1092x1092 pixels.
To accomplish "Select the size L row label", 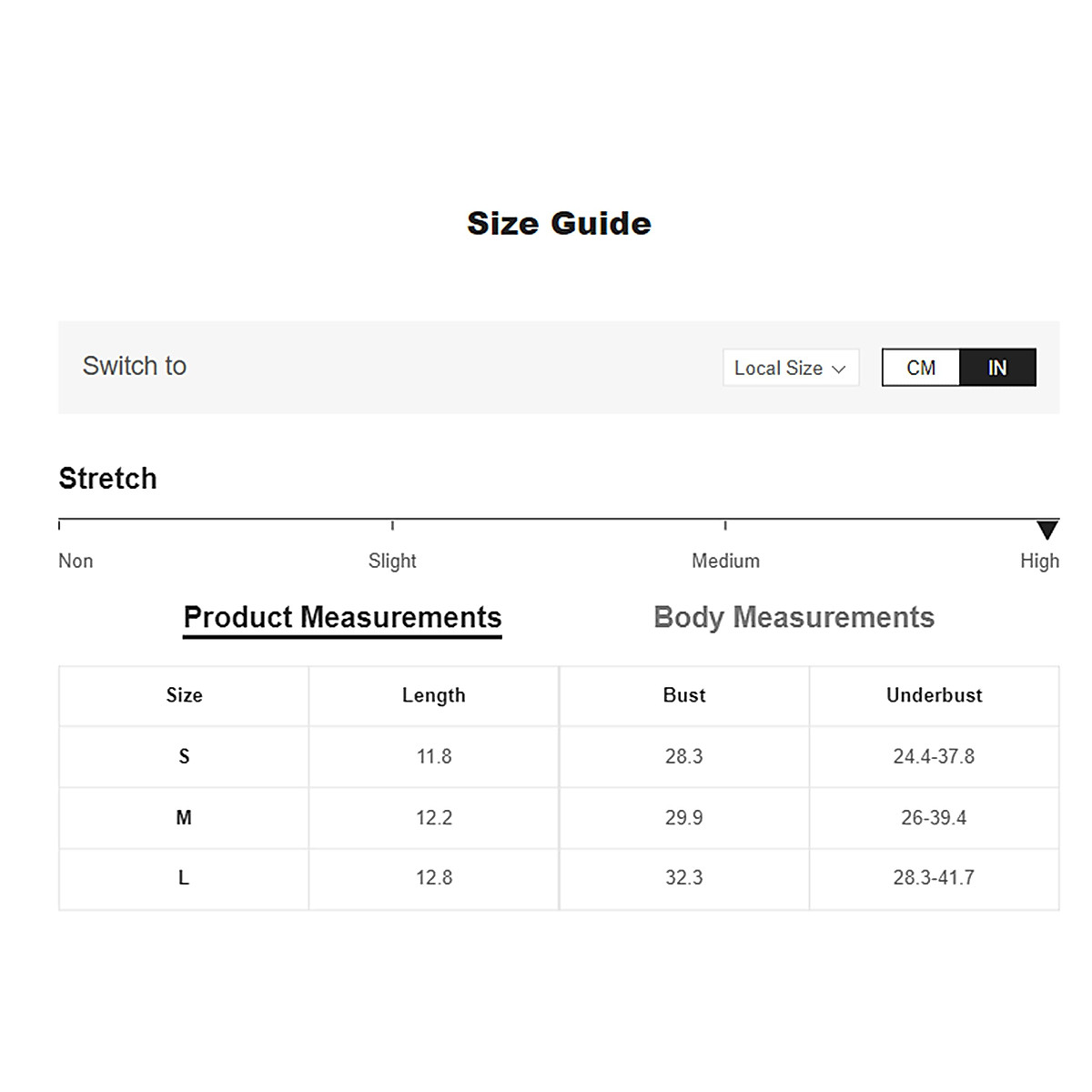I will [x=184, y=878].
